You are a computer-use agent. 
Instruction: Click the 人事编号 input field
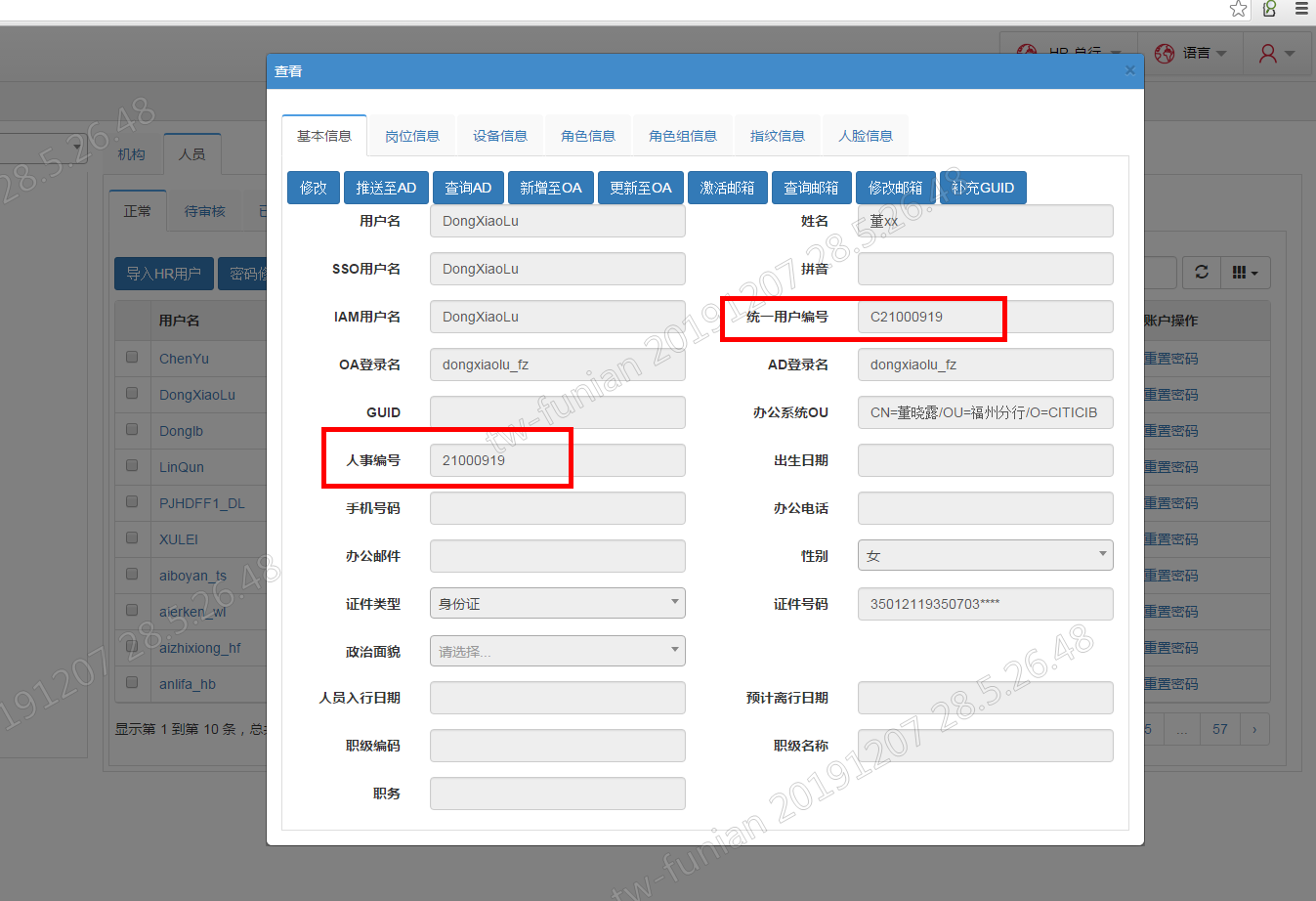pyautogui.click(x=557, y=460)
